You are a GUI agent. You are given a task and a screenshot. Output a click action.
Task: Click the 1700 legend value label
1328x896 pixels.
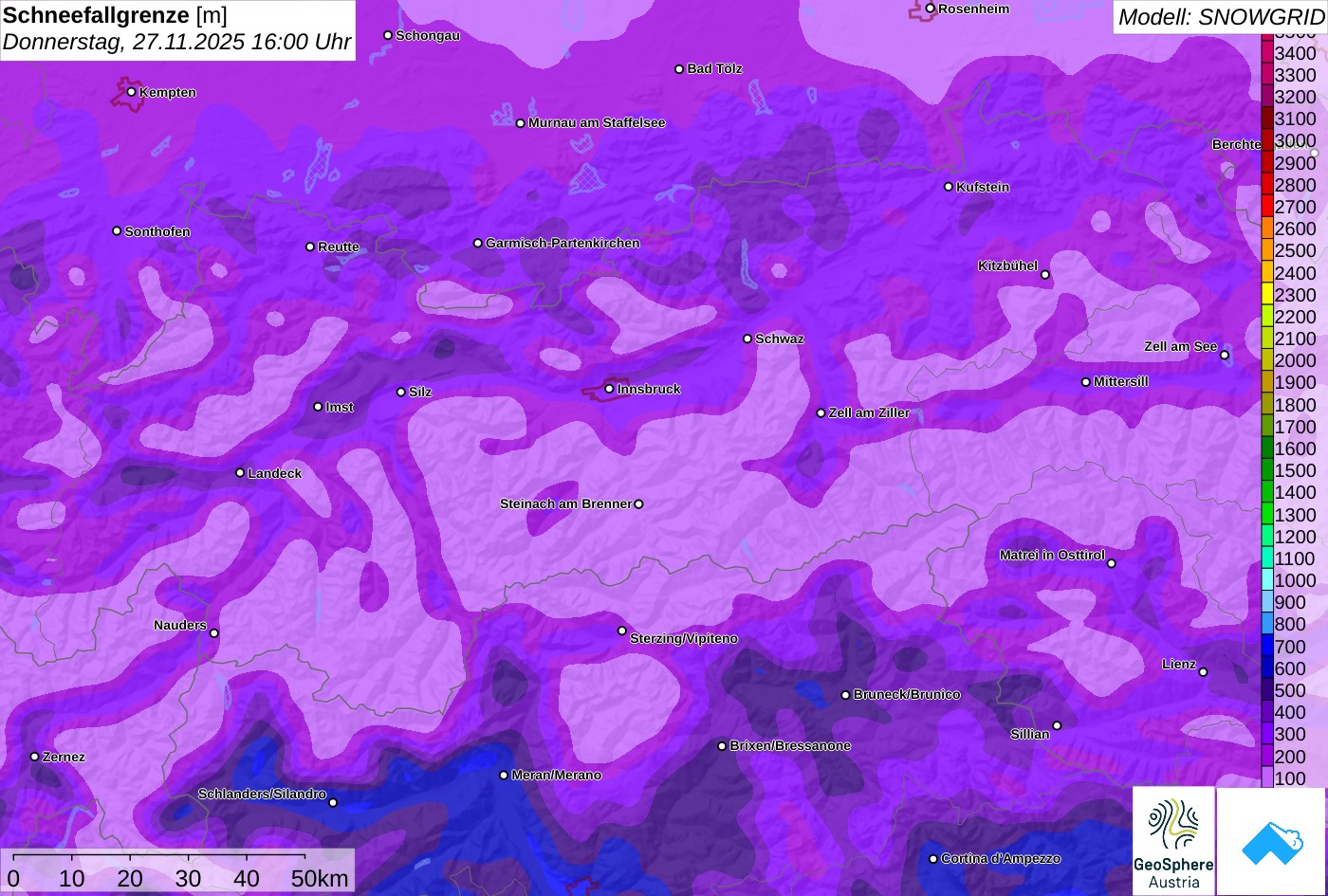coord(1296,427)
